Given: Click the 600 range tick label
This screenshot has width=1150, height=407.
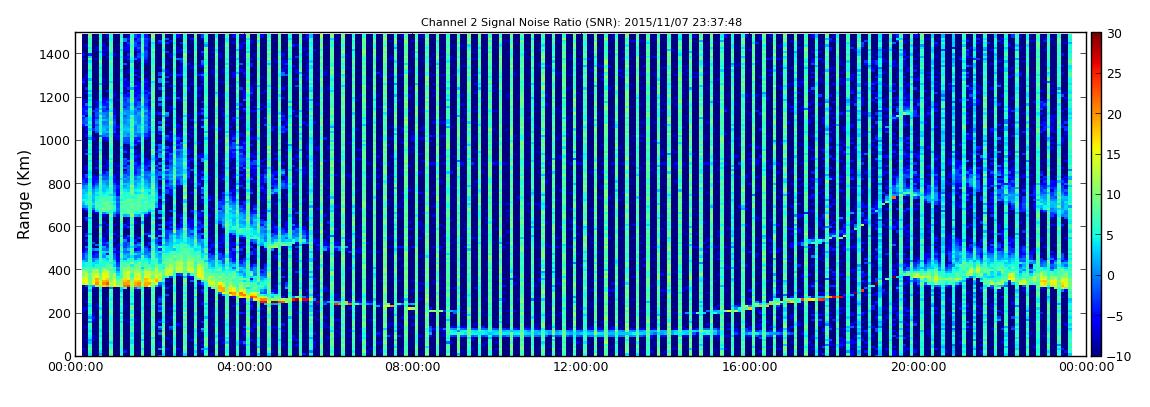Looking at the screenshot, I should pyautogui.click(x=59, y=227).
